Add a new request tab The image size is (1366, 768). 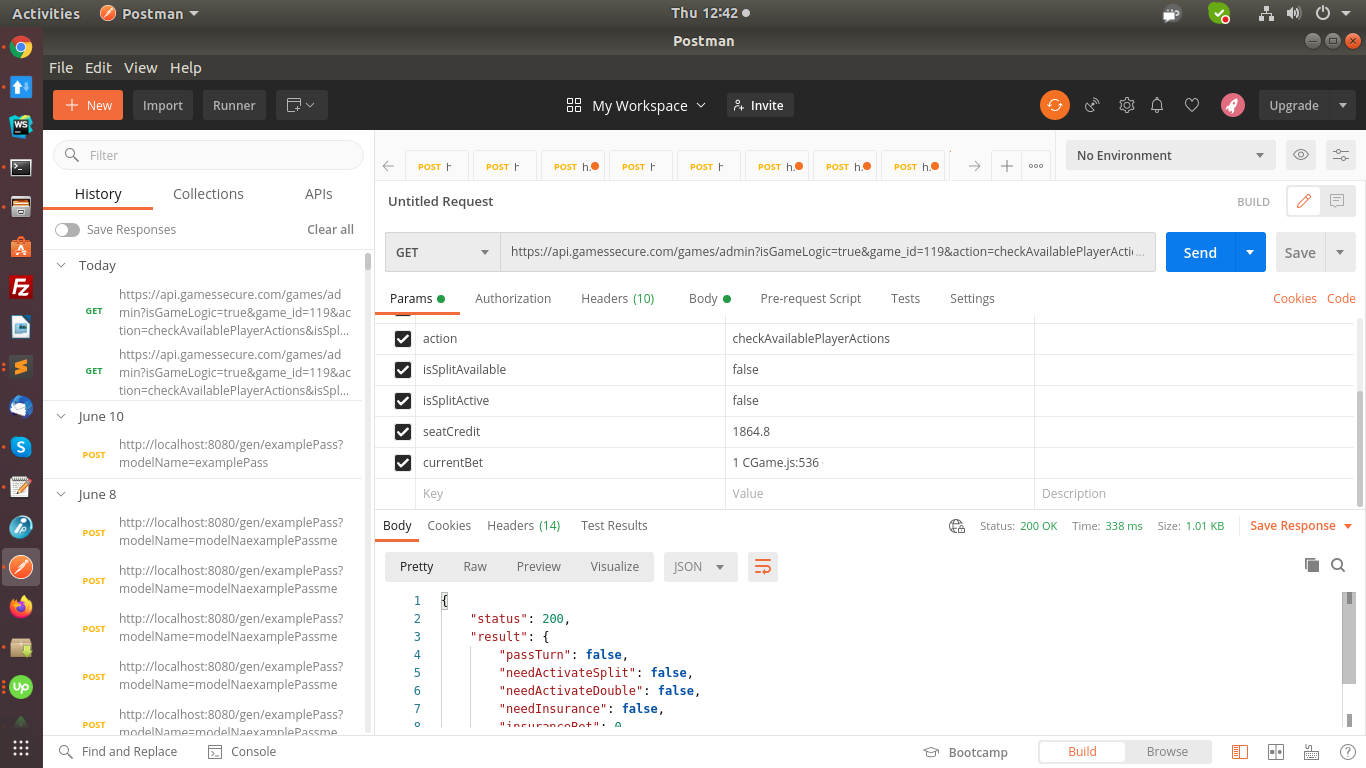coord(1007,166)
